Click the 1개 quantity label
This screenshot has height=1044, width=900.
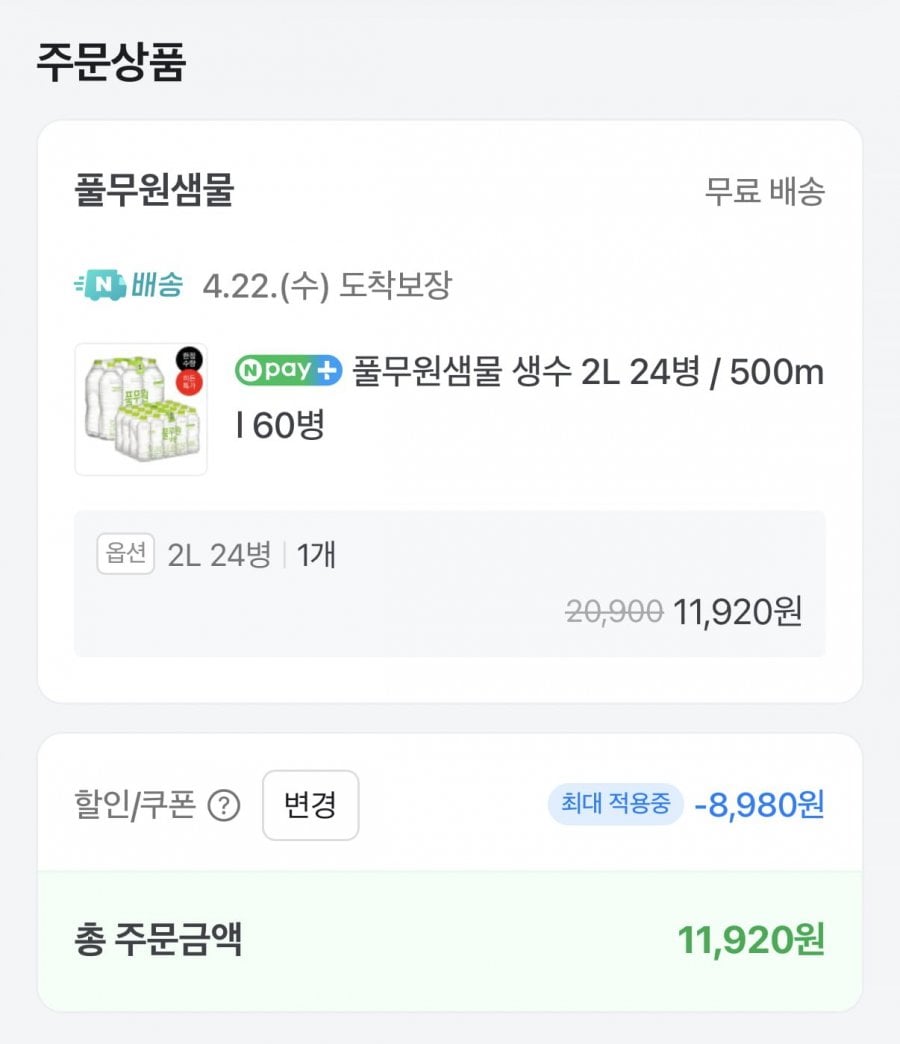pyautogui.click(x=316, y=555)
